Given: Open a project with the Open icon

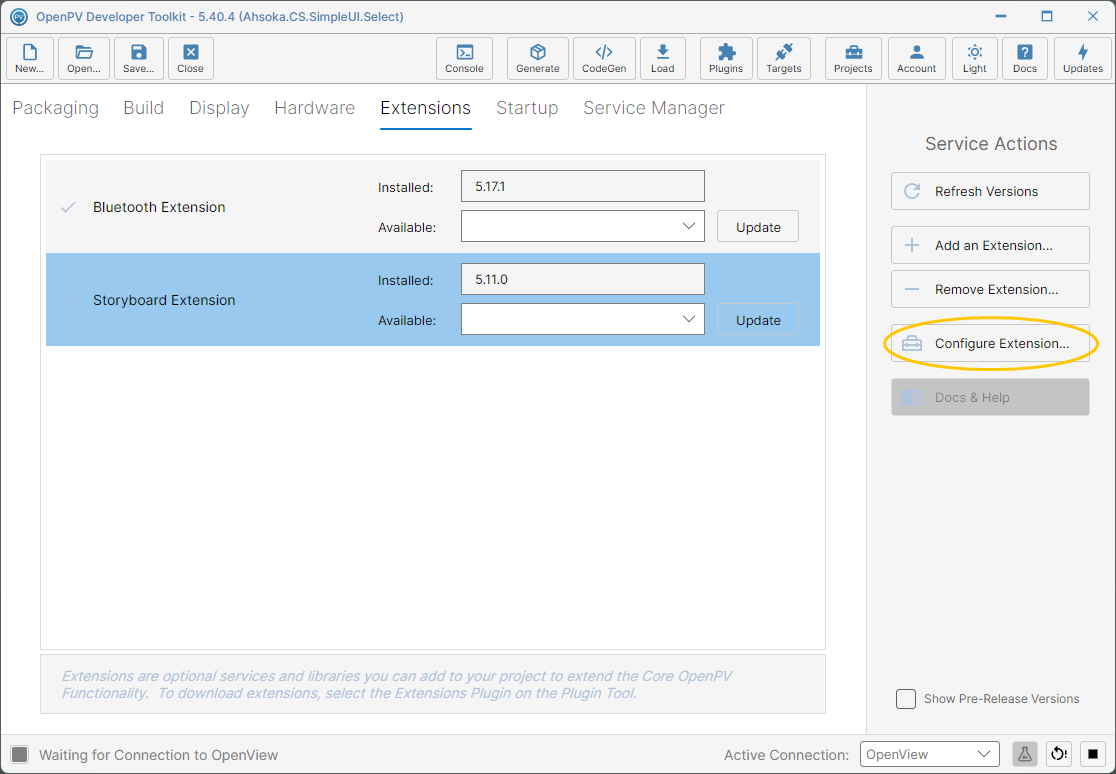Looking at the screenshot, I should click(x=84, y=58).
